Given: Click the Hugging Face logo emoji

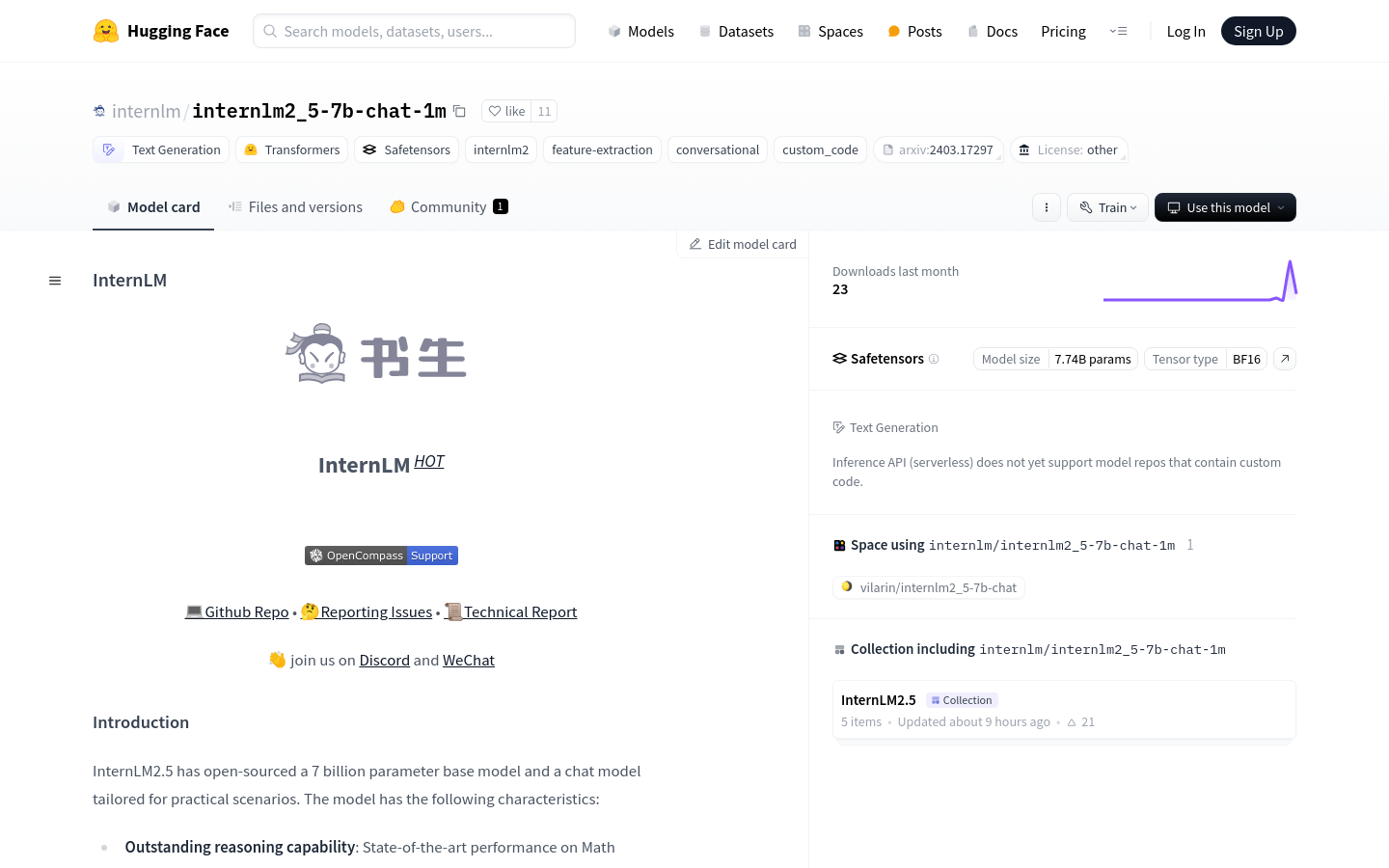Looking at the screenshot, I should click(x=106, y=31).
